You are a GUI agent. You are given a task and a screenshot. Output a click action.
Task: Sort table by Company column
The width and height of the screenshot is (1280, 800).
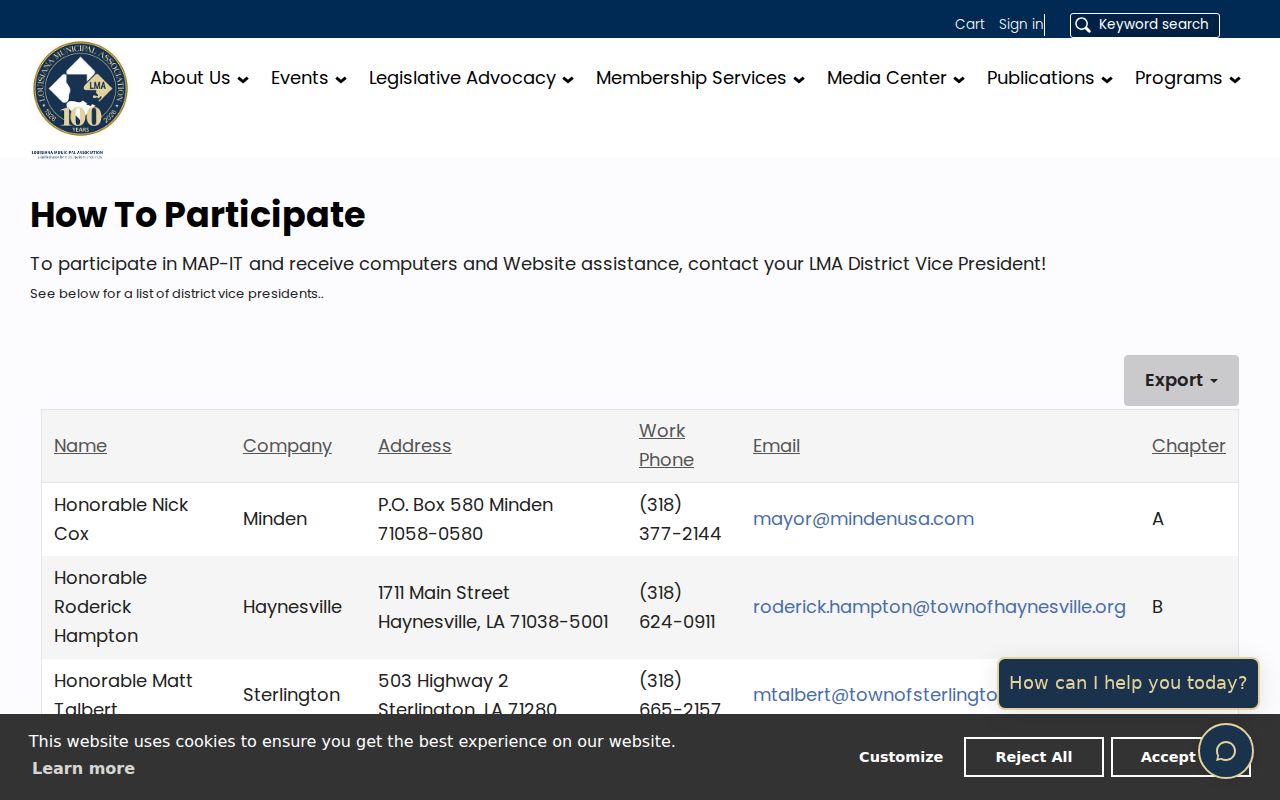287,446
